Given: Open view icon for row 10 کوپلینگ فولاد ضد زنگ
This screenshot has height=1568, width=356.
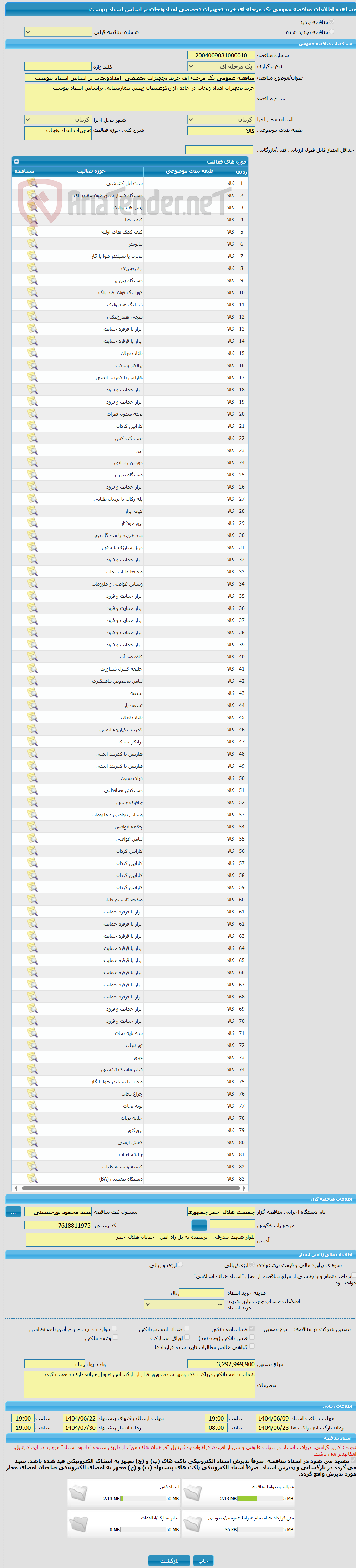Looking at the screenshot, I should point(32,293).
